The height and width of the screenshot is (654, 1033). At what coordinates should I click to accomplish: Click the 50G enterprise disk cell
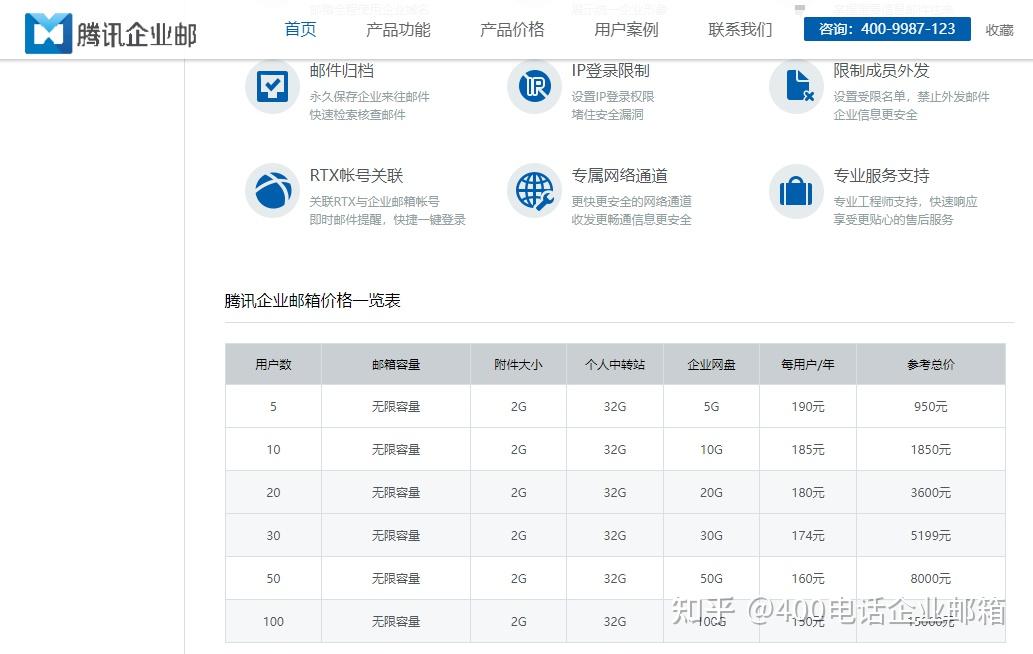click(712, 578)
